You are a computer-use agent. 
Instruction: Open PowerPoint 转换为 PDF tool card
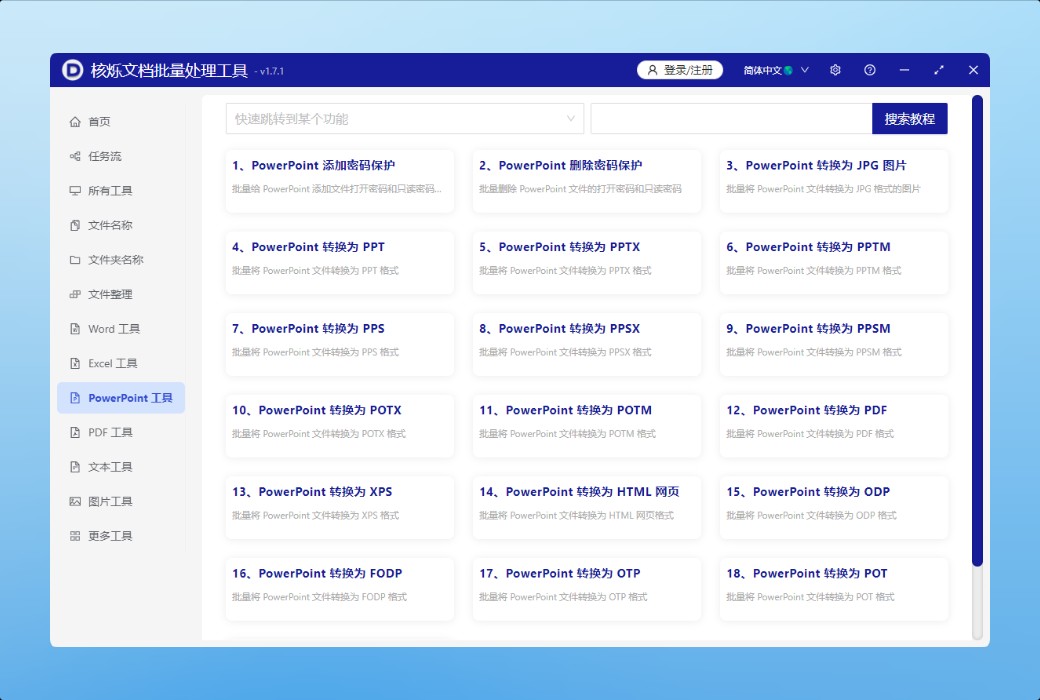[833, 421]
